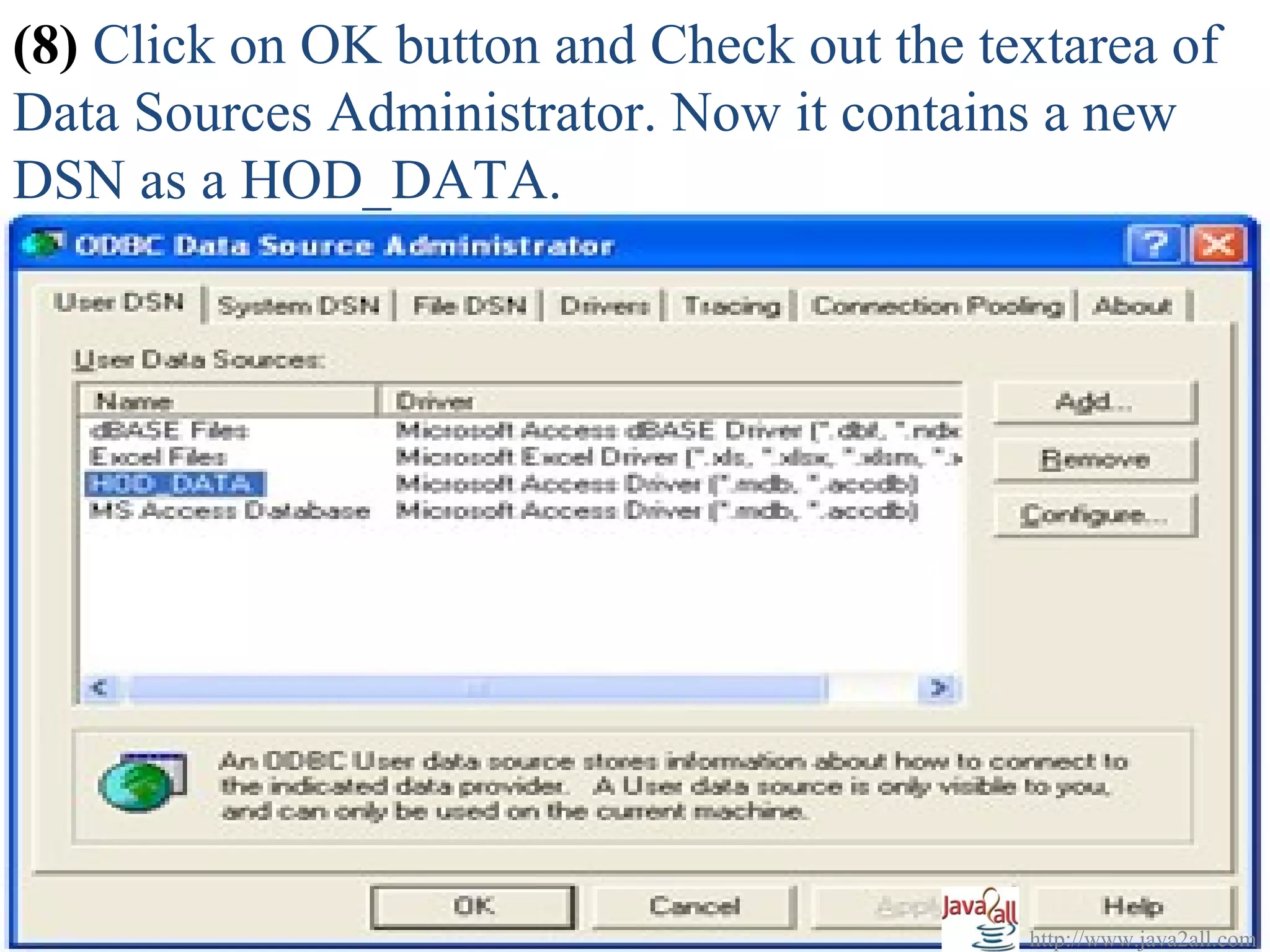Image resolution: width=1270 pixels, height=952 pixels.
Task: Switch to the System DSN tab
Action: (299, 306)
